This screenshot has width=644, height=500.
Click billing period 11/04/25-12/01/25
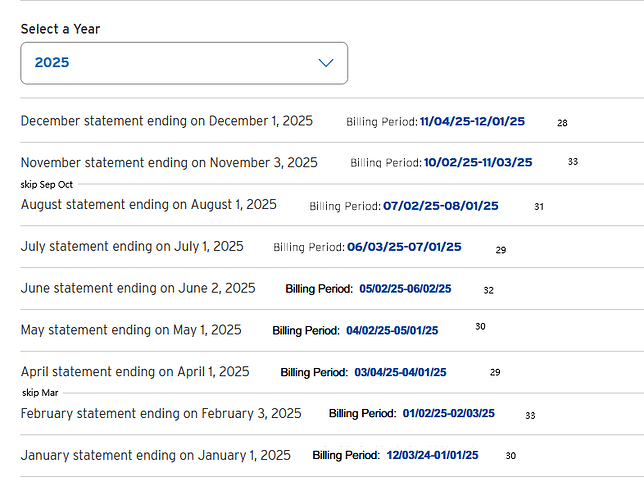coord(472,122)
